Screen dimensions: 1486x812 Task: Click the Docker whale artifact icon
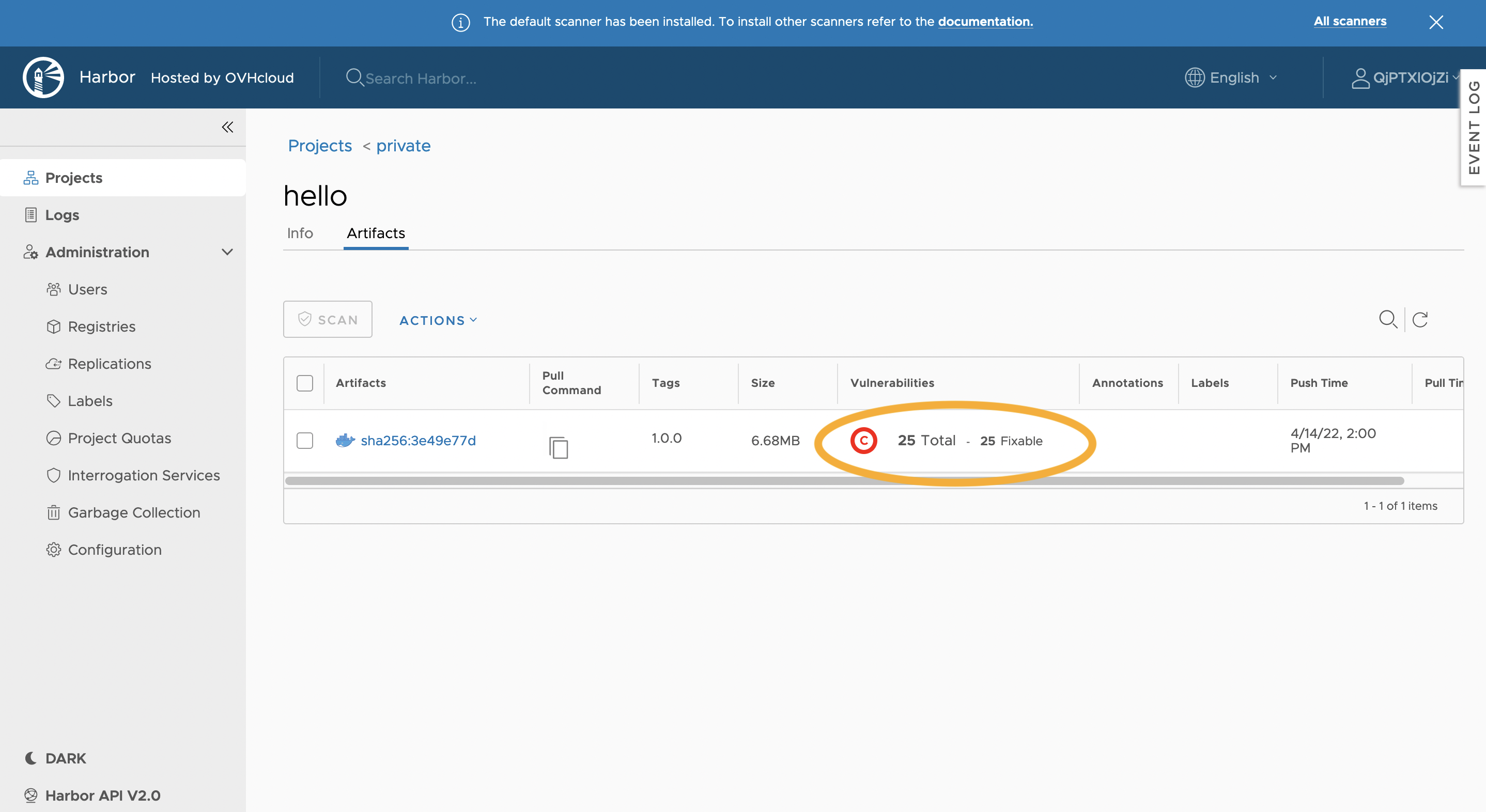345,441
